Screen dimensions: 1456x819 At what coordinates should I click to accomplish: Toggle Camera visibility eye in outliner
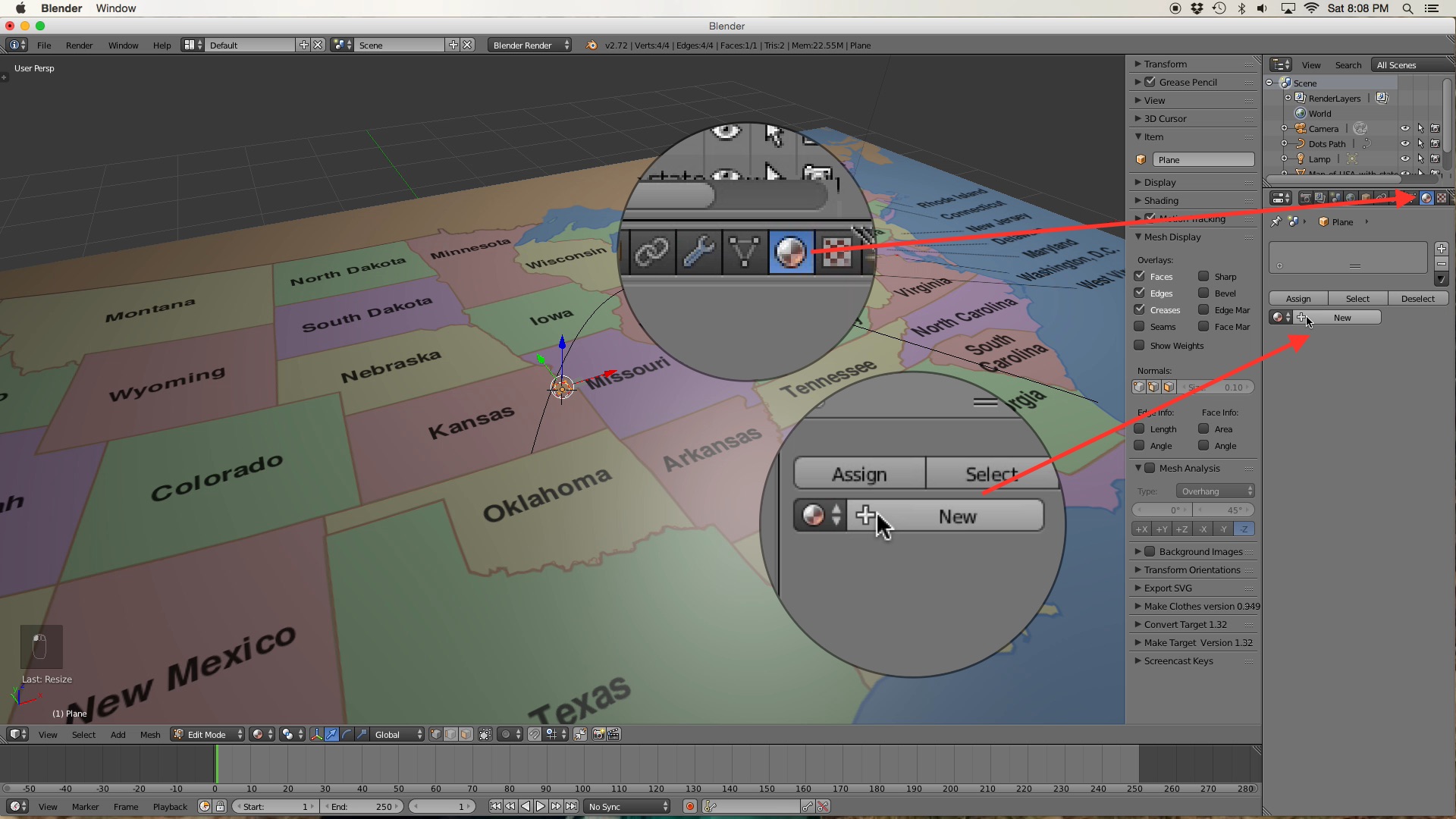1404,128
